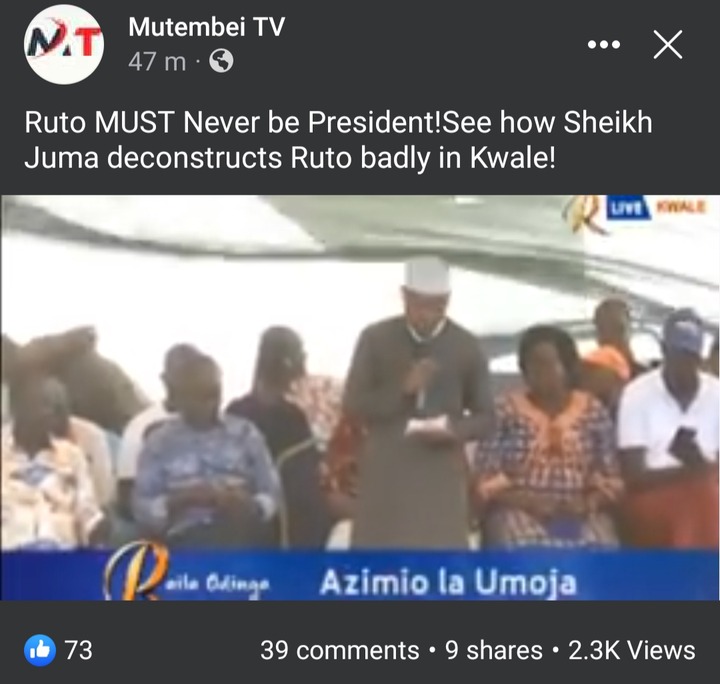The image size is (720, 684).
Task: Click the blue thumbs-up like icon
Action: 40,650
